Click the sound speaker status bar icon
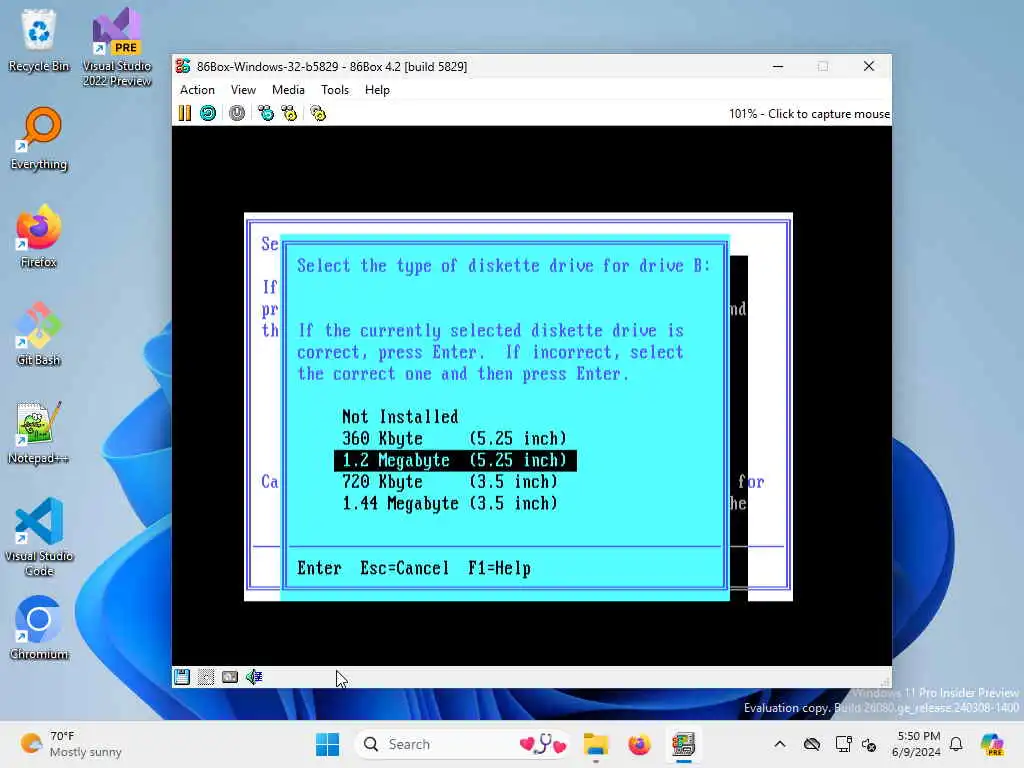Screen dimensions: 1024x768 point(254,677)
